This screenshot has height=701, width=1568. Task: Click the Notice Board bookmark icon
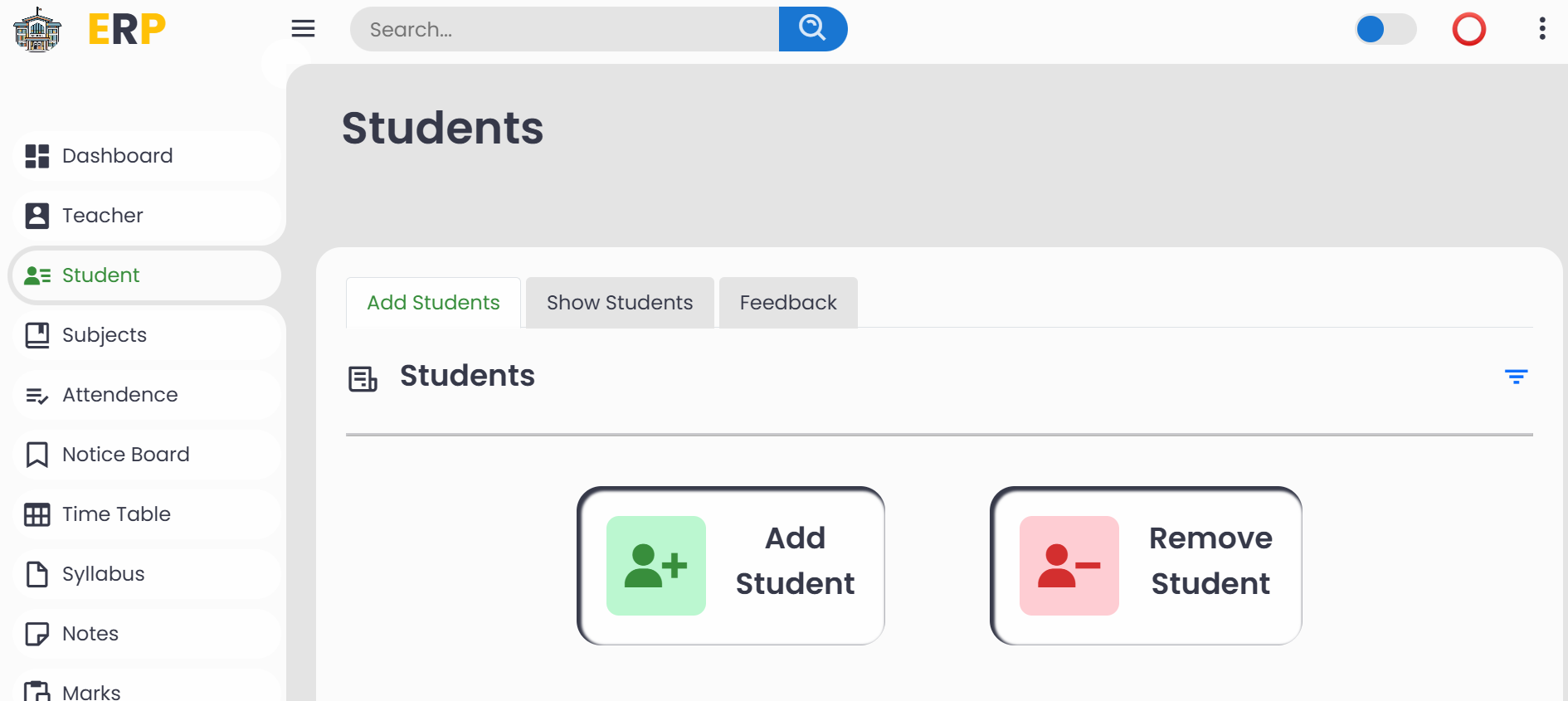coord(37,455)
